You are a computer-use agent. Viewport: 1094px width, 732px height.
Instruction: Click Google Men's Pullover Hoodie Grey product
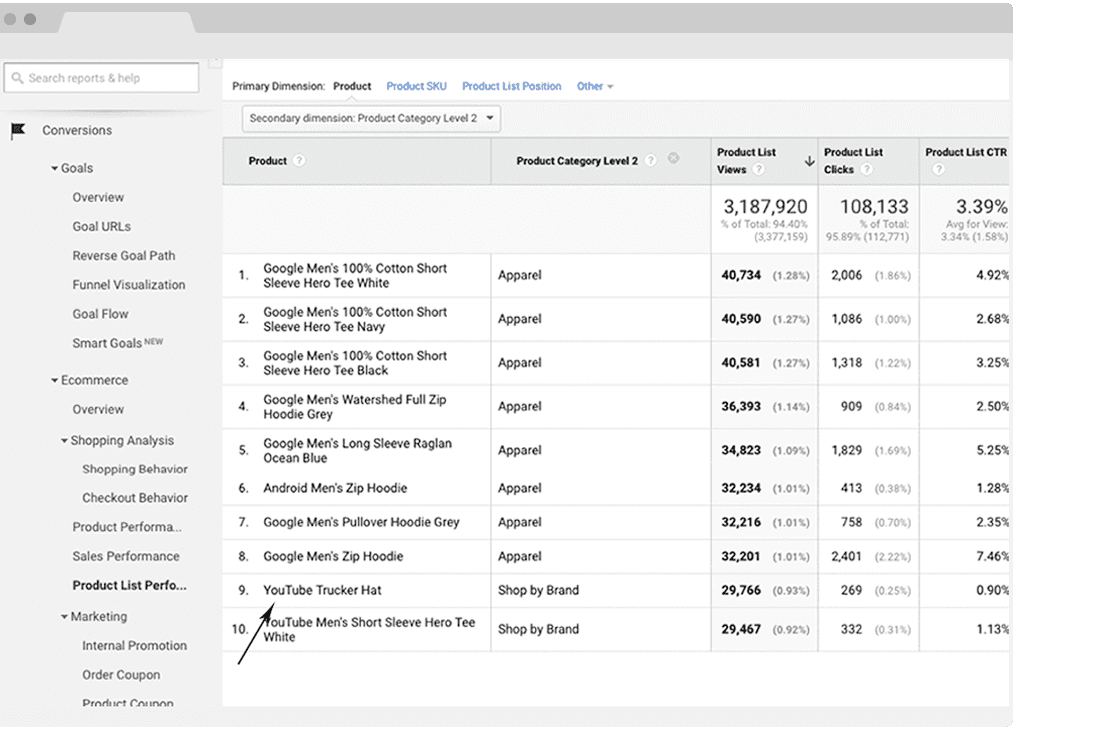coord(361,522)
